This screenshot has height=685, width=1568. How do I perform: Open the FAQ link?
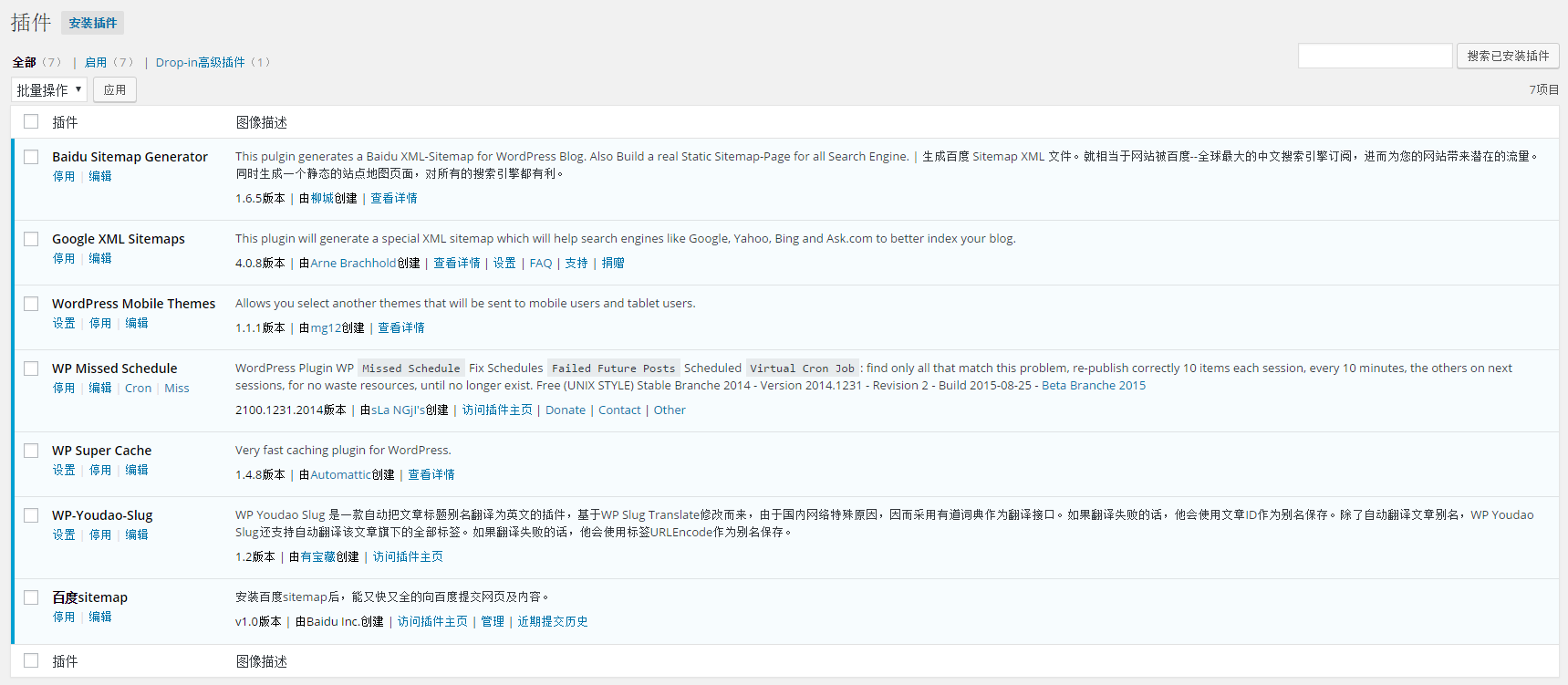(x=541, y=263)
